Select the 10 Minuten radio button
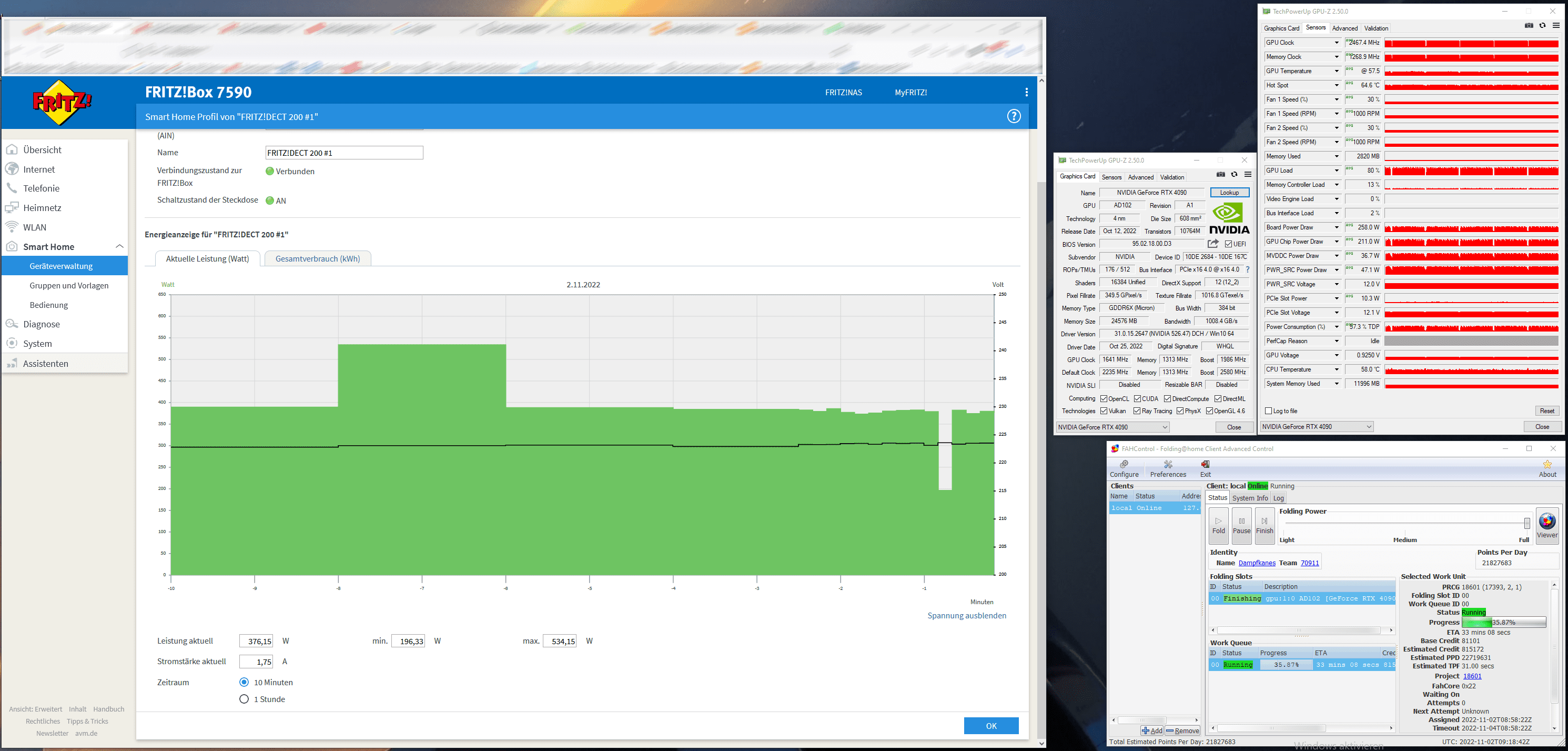1568x751 pixels. coord(244,682)
